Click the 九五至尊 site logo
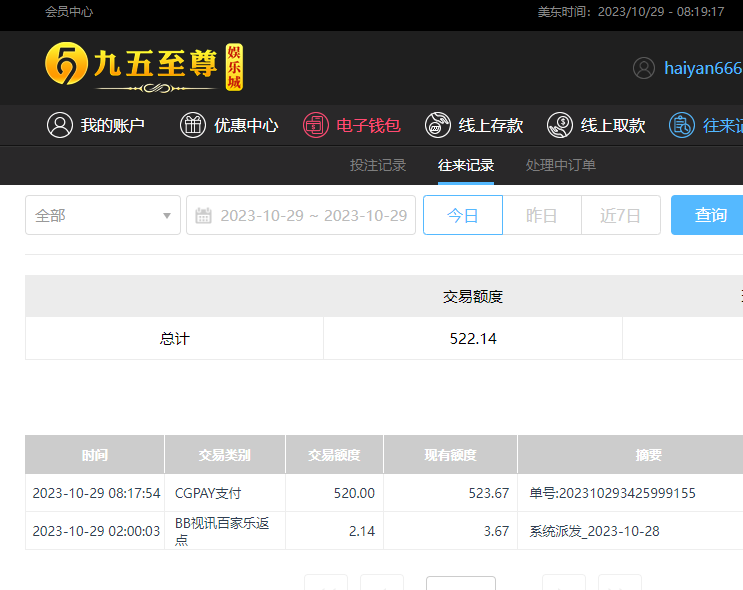Screen dimensions: 743x590 click(144, 68)
